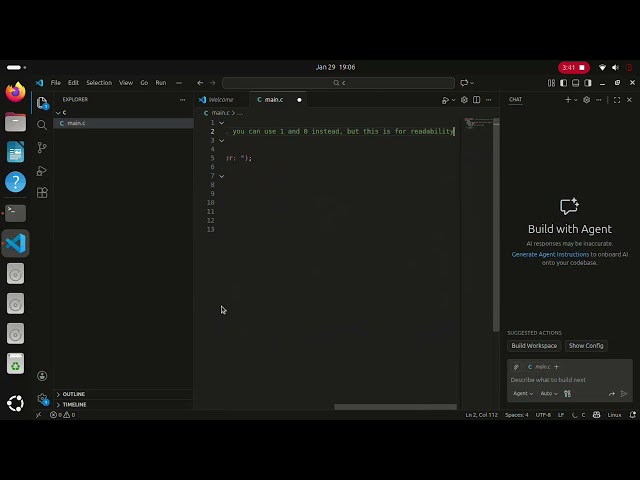Open the run or debug dropdown in the editor toolbar
This screenshot has height=480, width=640.
tap(453, 100)
